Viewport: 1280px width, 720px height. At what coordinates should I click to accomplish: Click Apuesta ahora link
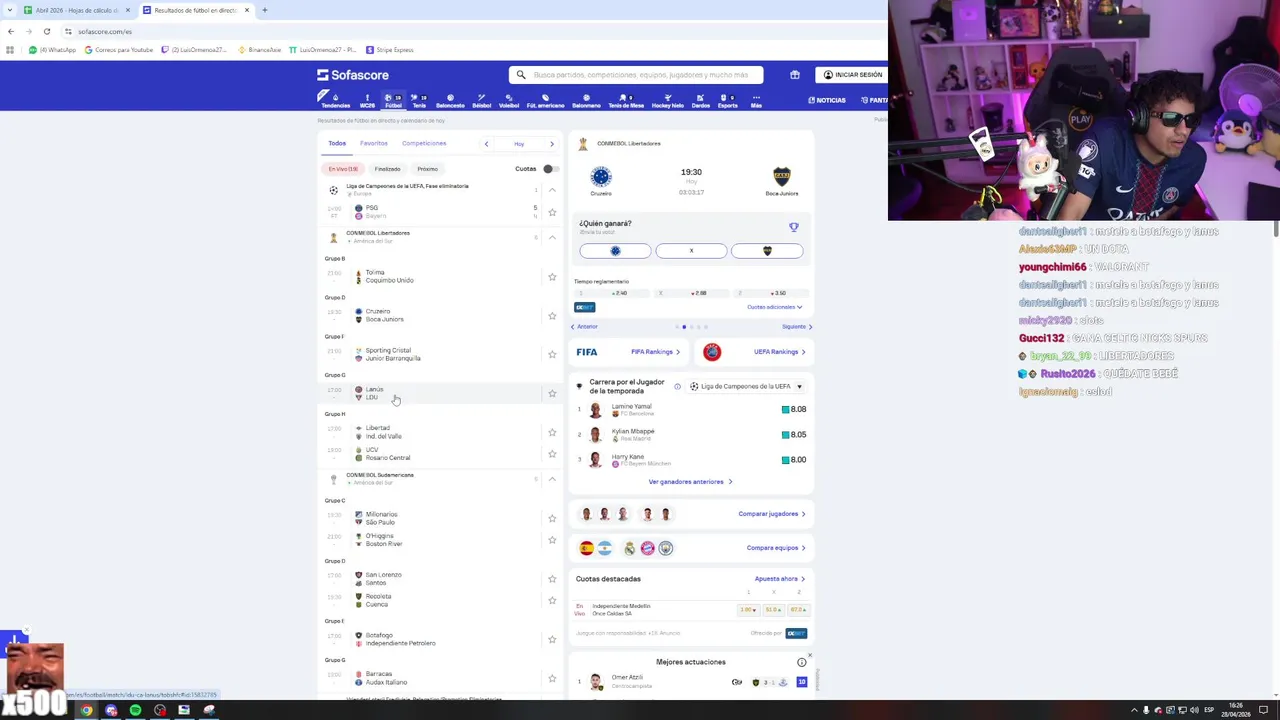tap(780, 579)
